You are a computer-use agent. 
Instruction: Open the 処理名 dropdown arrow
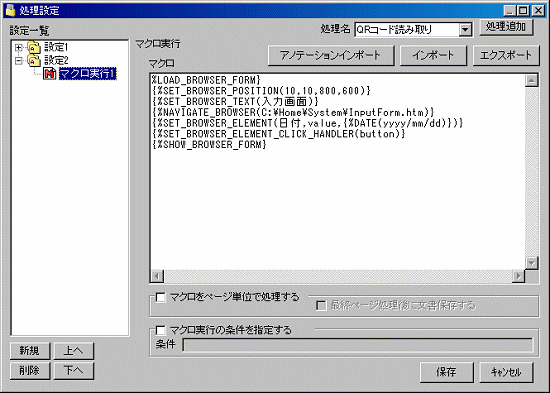point(465,29)
